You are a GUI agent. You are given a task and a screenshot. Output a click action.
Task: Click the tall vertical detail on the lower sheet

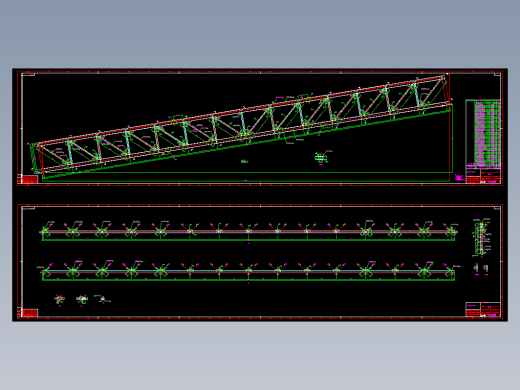[x=481, y=237]
